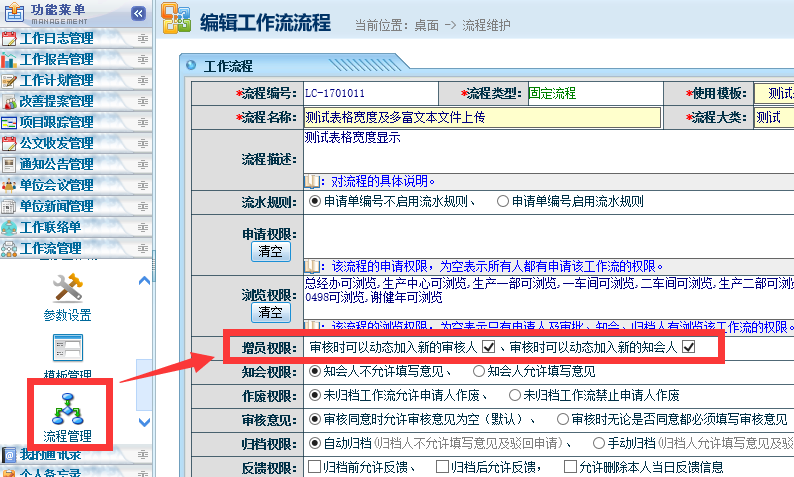Toggle 审核时可以动态加入新的审核人 checkbox
This screenshot has height=477, width=794.
[x=489, y=347]
